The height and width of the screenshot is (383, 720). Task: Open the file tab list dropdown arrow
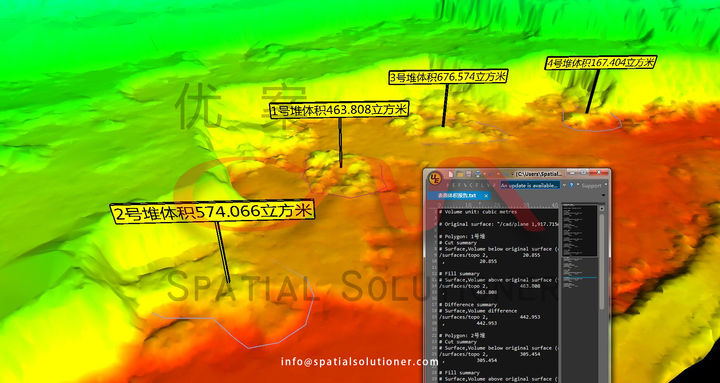[x=603, y=195]
